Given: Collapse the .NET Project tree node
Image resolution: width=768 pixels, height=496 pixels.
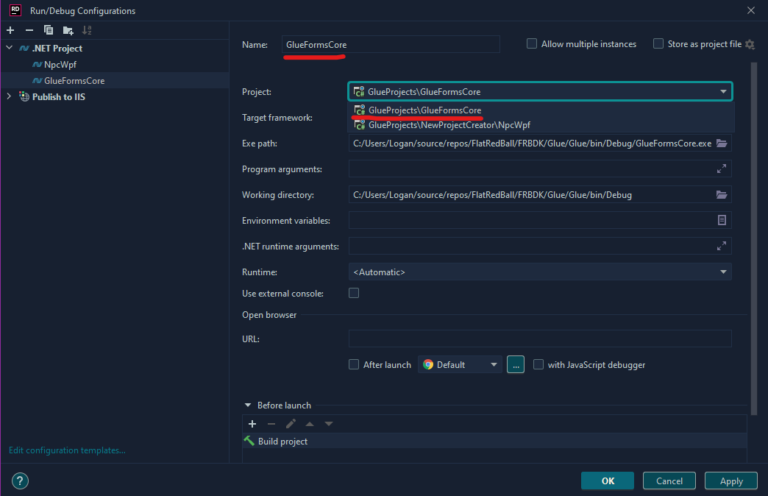Looking at the screenshot, I should pyautogui.click(x=9, y=48).
